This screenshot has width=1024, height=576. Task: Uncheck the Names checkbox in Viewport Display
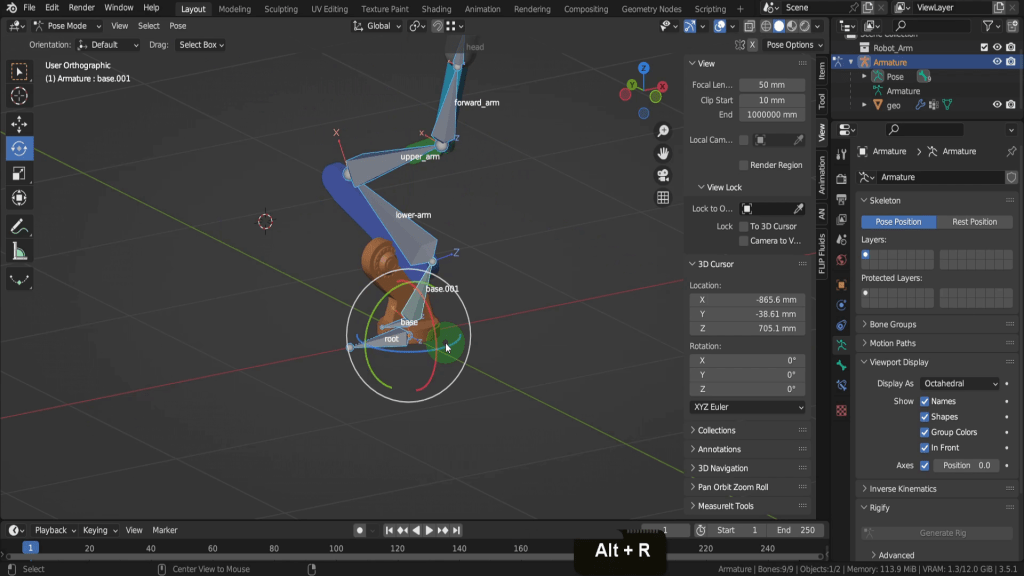pyautogui.click(x=925, y=401)
